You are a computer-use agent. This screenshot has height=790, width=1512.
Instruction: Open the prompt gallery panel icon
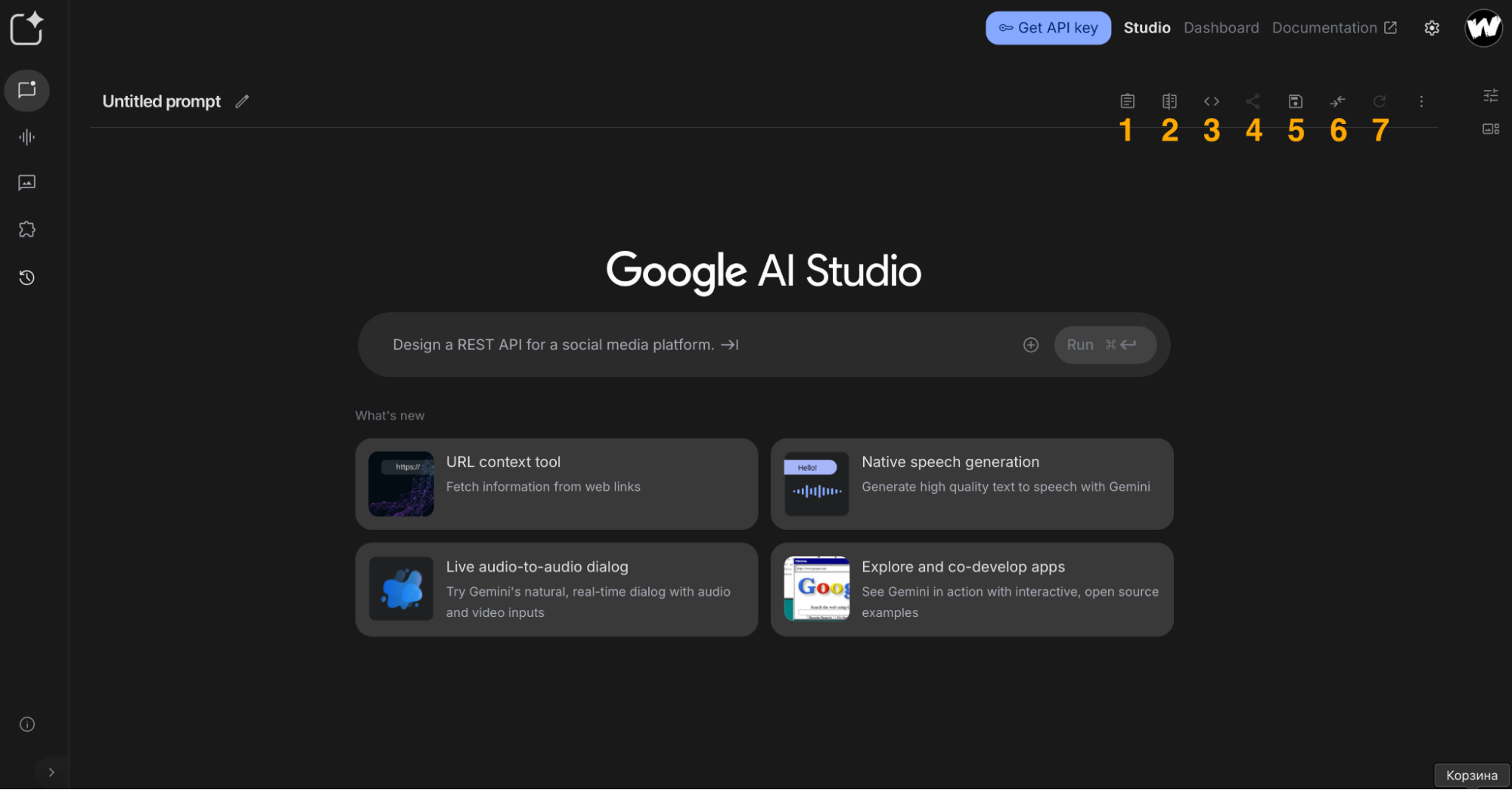coord(1491,129)
